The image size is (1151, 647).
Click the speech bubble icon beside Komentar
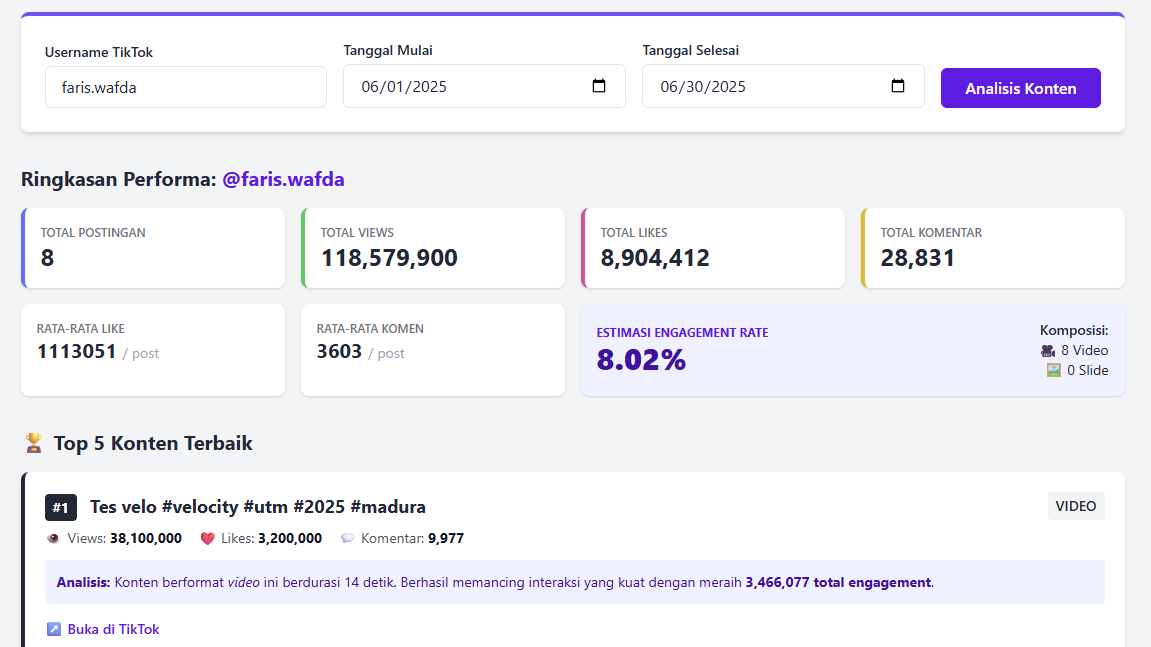[347, 538]
